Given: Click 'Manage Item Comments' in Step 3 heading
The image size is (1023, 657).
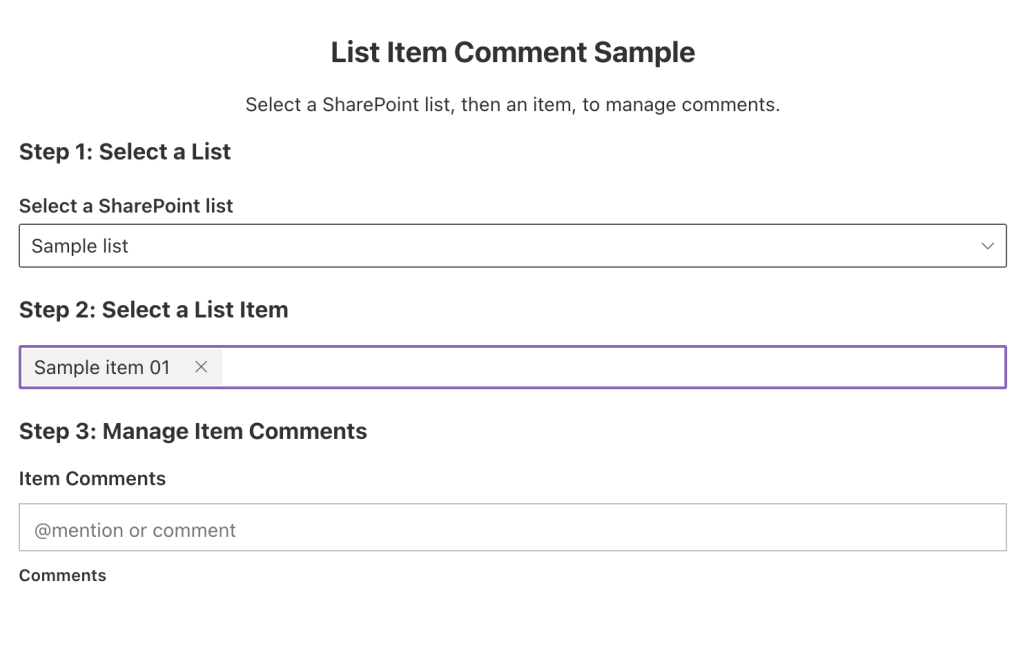Looking at the screenshot, I should [x=235, y=431].
